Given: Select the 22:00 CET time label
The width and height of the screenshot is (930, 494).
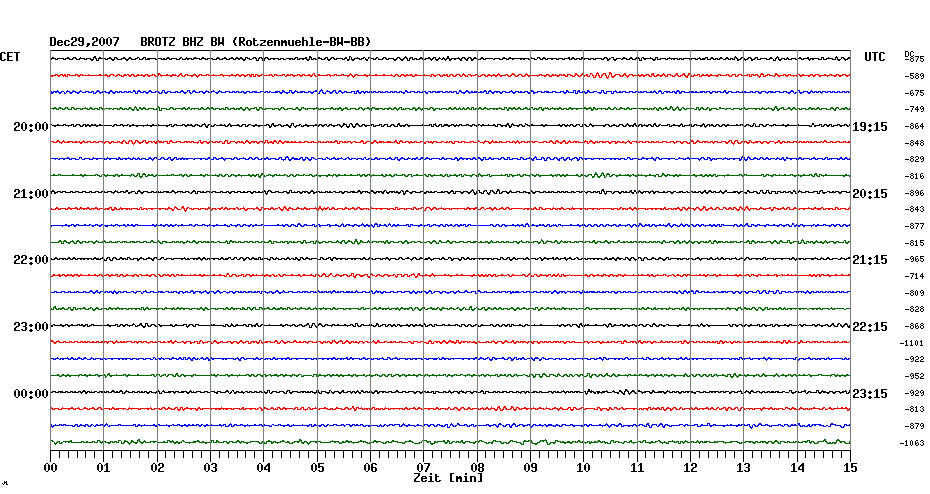Looking at the screenshot, I should click(x=31, y=260).
